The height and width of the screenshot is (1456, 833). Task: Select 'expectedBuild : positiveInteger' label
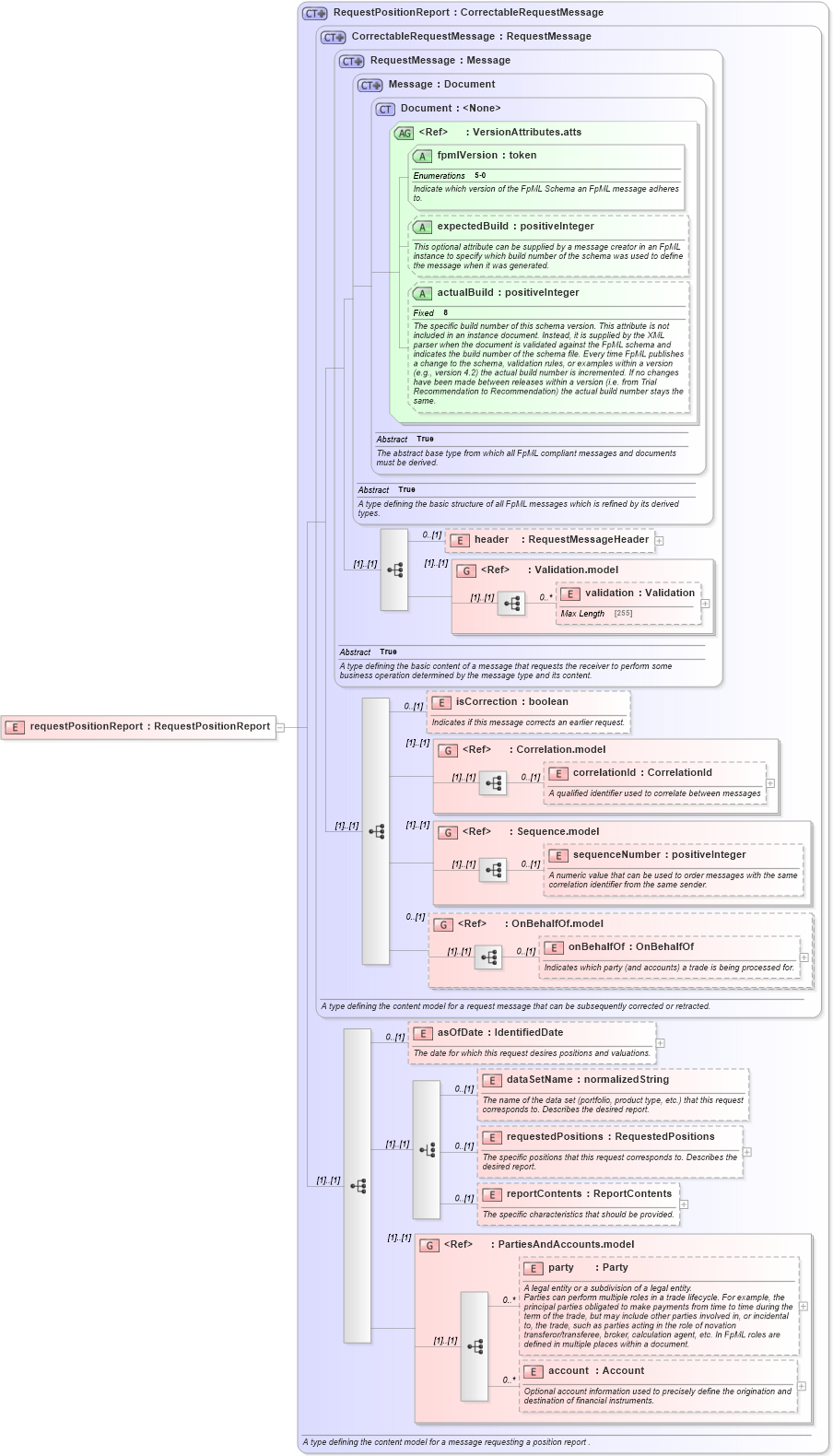[516, 227]
